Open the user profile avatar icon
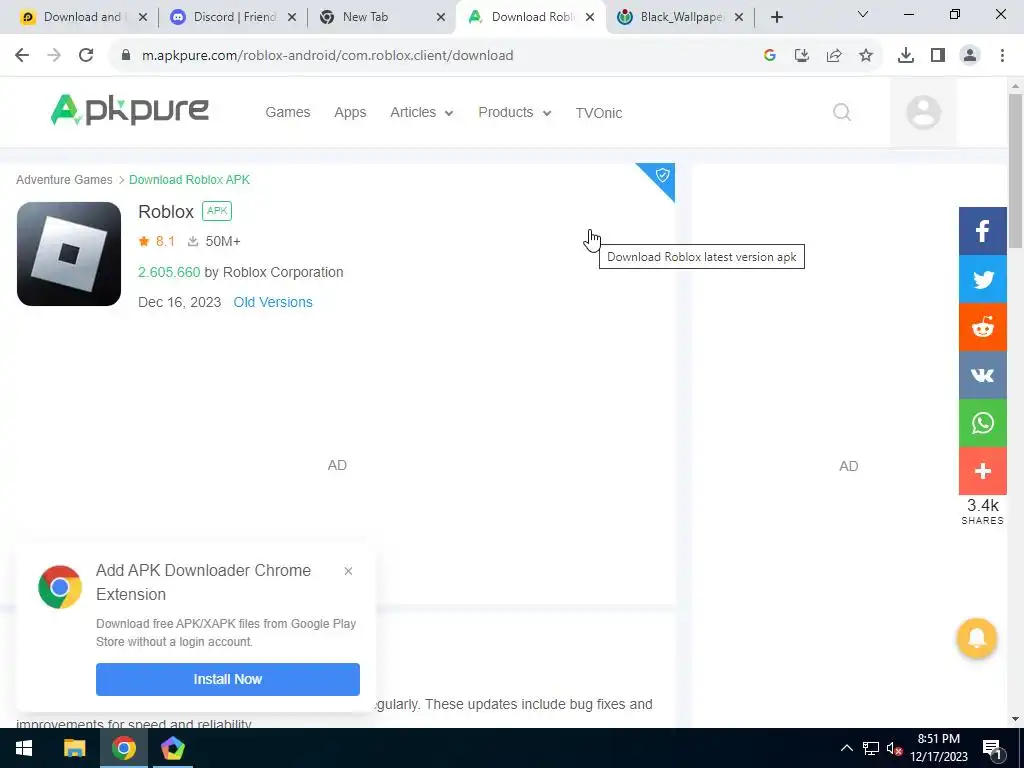 point(923,112)
